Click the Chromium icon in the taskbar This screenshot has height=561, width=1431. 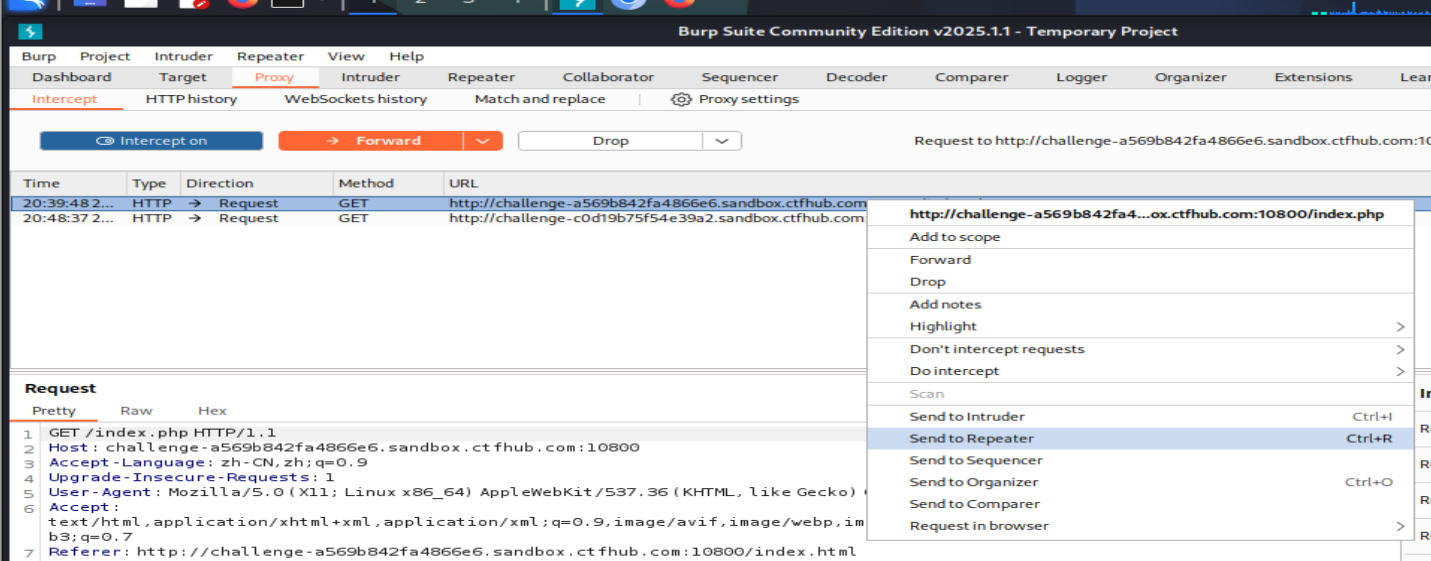click(628, 3)
